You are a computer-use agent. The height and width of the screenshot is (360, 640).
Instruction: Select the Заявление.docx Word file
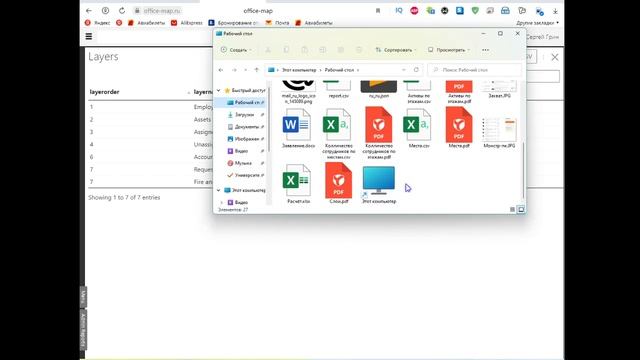tap(298, 128)
